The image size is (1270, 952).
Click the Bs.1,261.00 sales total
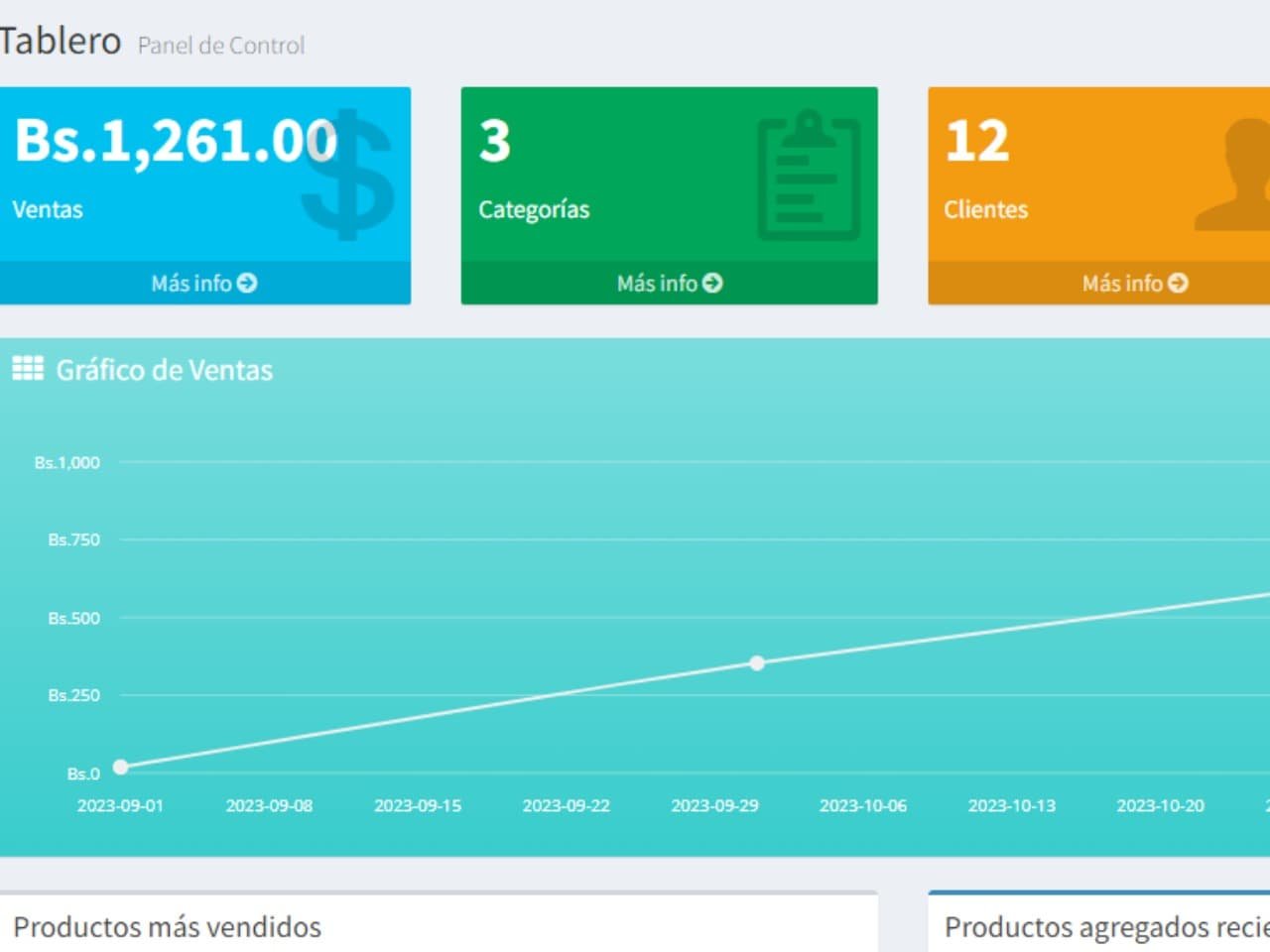[176, 141]
